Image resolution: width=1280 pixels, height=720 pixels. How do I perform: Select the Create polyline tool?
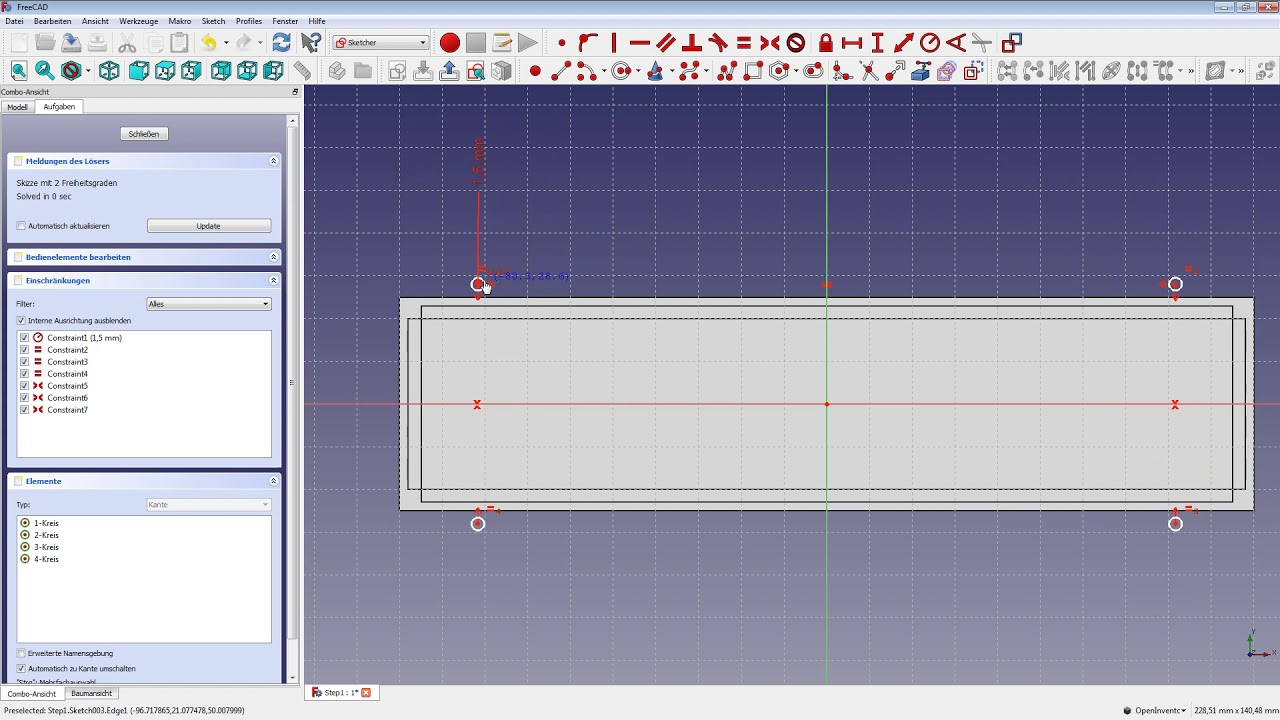click(727, 71)
